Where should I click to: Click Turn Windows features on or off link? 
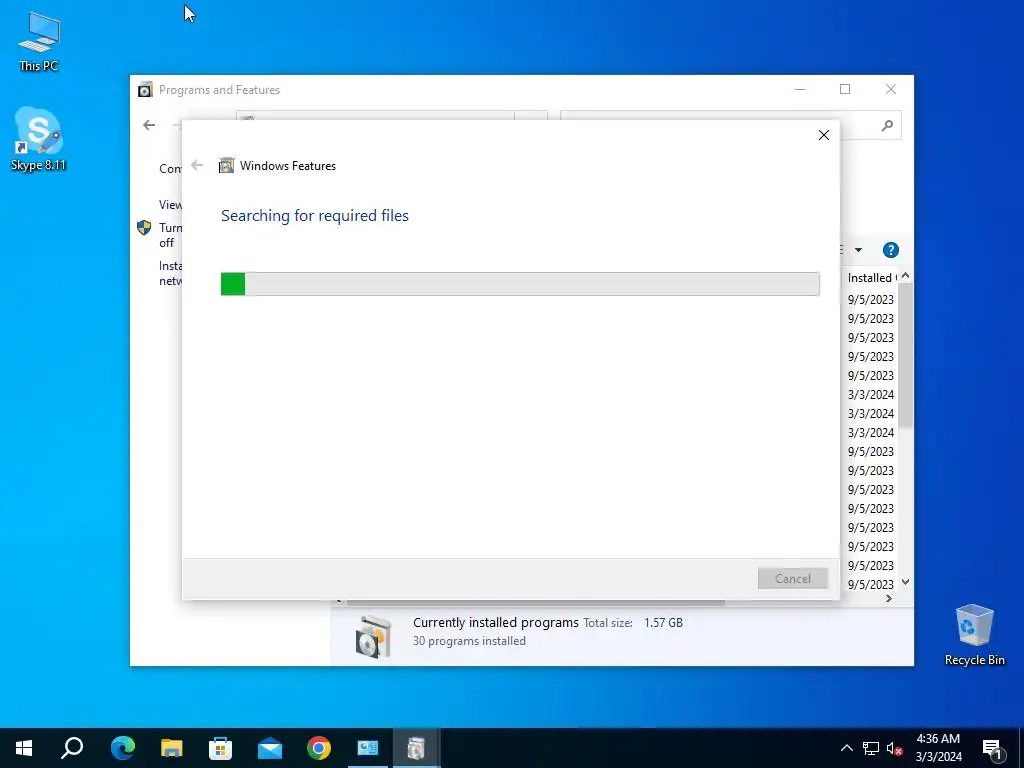170,235
